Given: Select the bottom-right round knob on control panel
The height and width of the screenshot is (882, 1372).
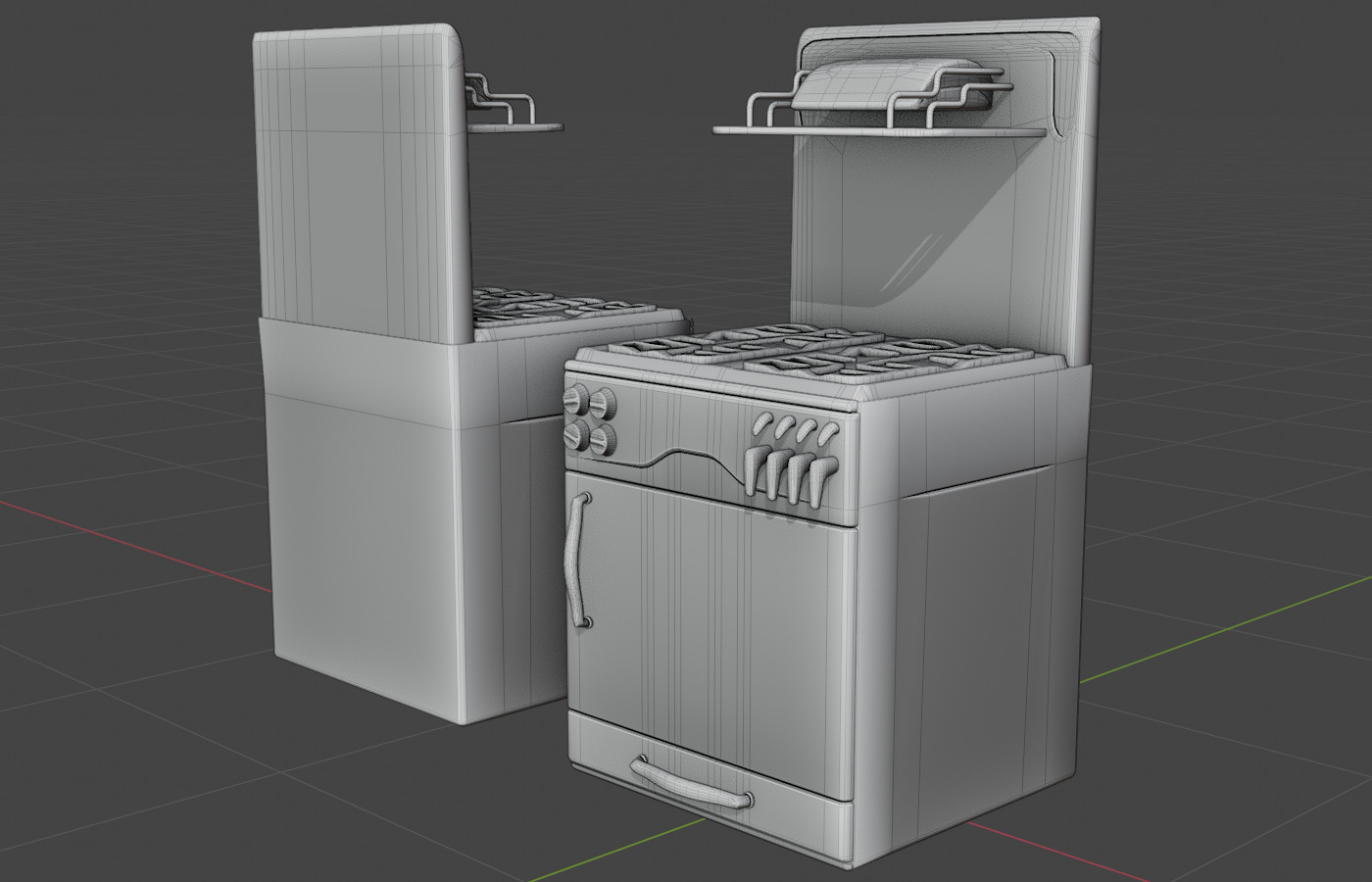Looking at the screenshot, I should coord(603,438).
